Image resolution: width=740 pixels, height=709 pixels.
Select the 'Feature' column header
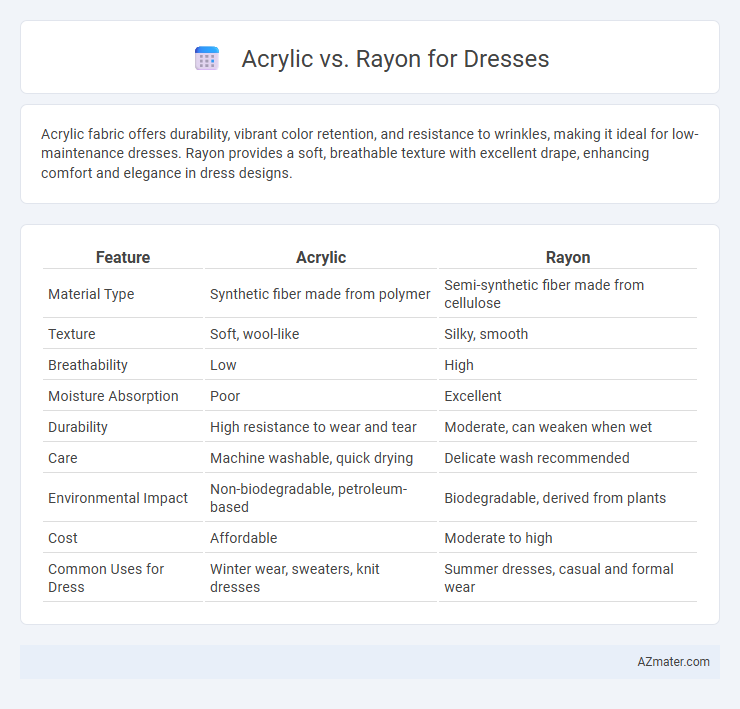(123, 257)
